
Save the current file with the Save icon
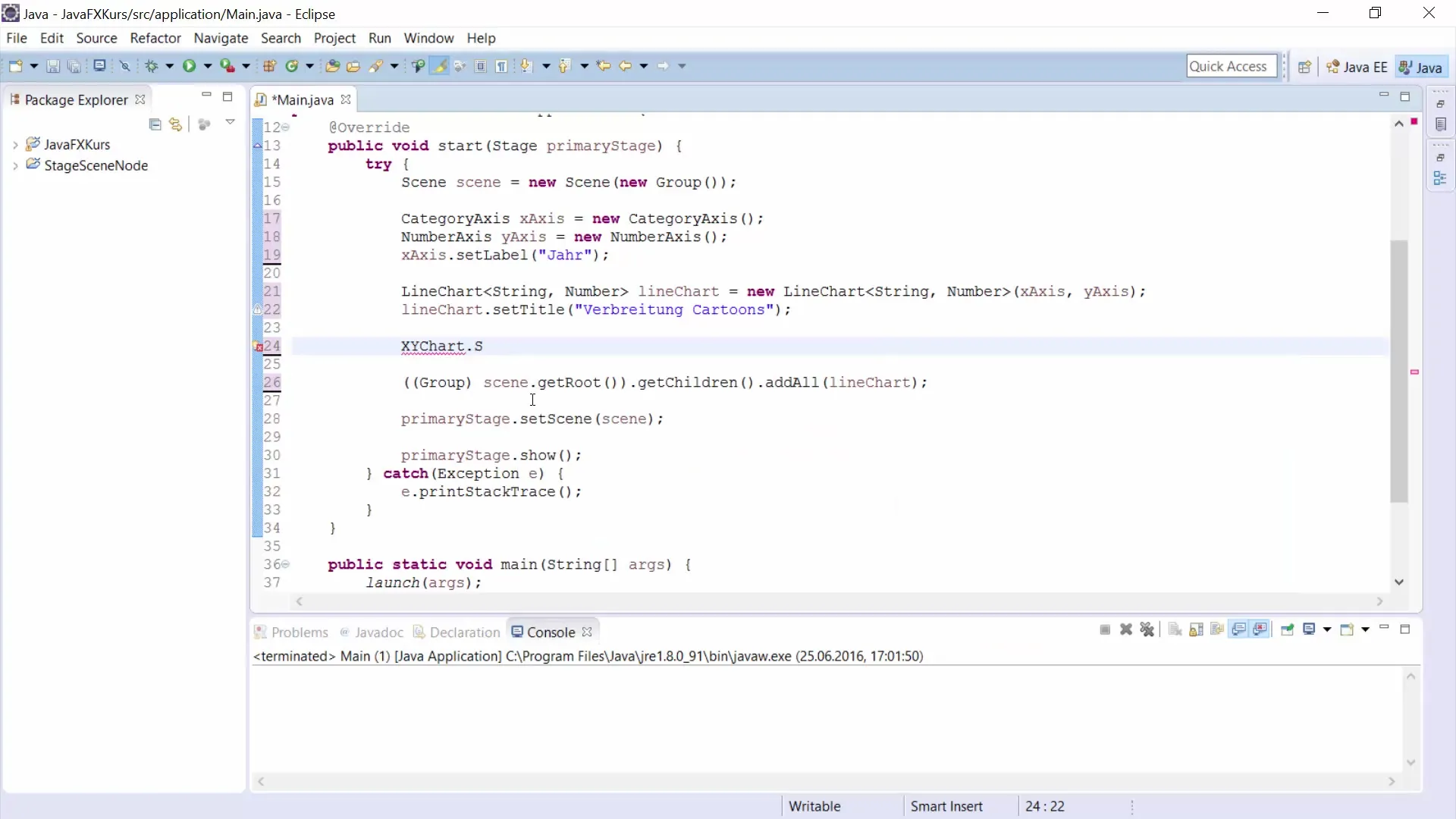coord(53,66)
